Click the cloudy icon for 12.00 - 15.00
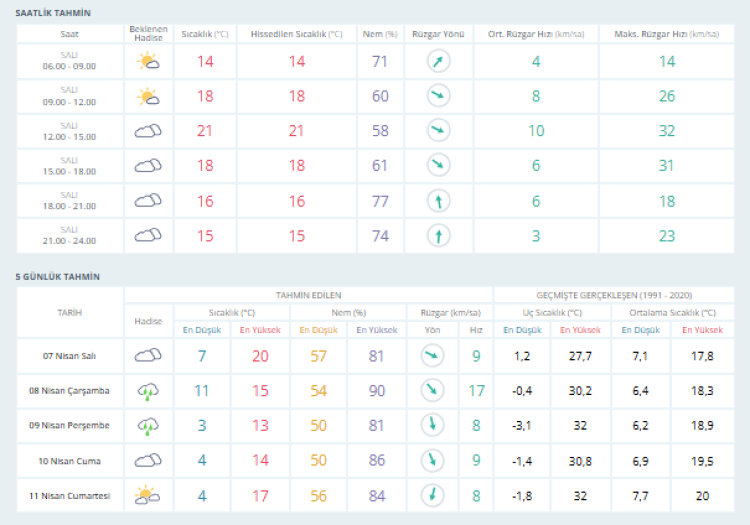The height and width of the screenshot is (525, 750). coord(148,131)
